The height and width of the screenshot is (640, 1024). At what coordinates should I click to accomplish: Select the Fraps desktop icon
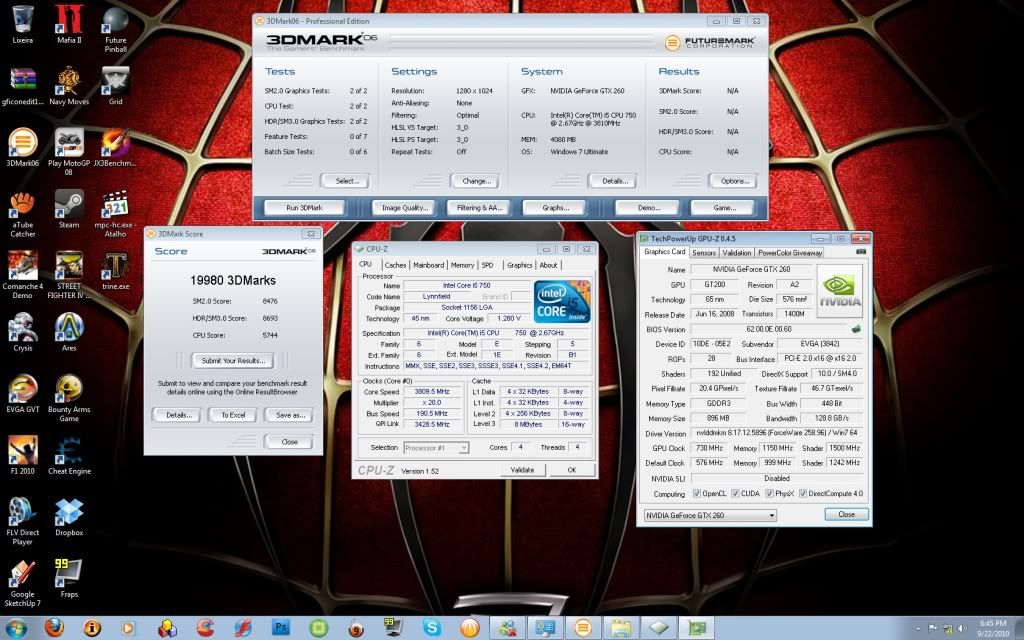(x=69, y=579)
